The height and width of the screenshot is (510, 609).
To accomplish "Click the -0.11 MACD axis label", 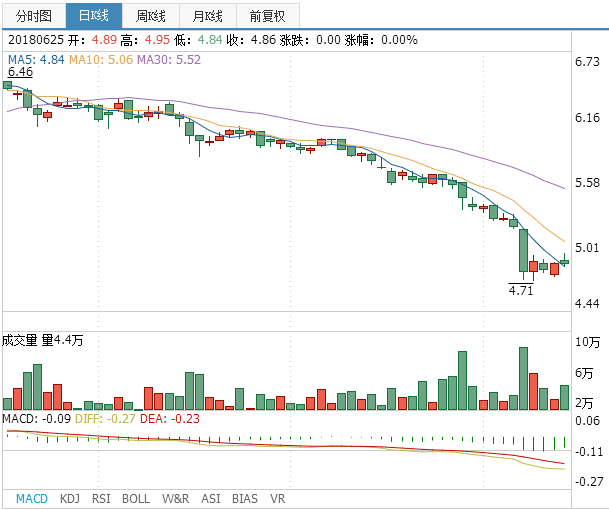I will click(589, 452).
